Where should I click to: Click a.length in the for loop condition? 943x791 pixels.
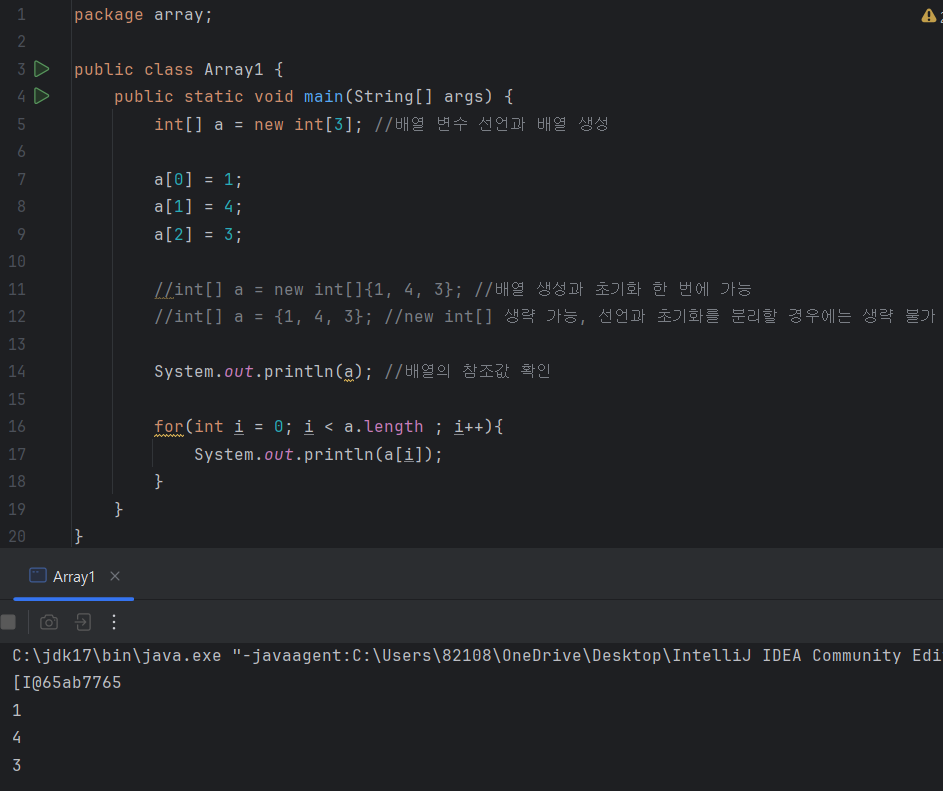[384, 426]
